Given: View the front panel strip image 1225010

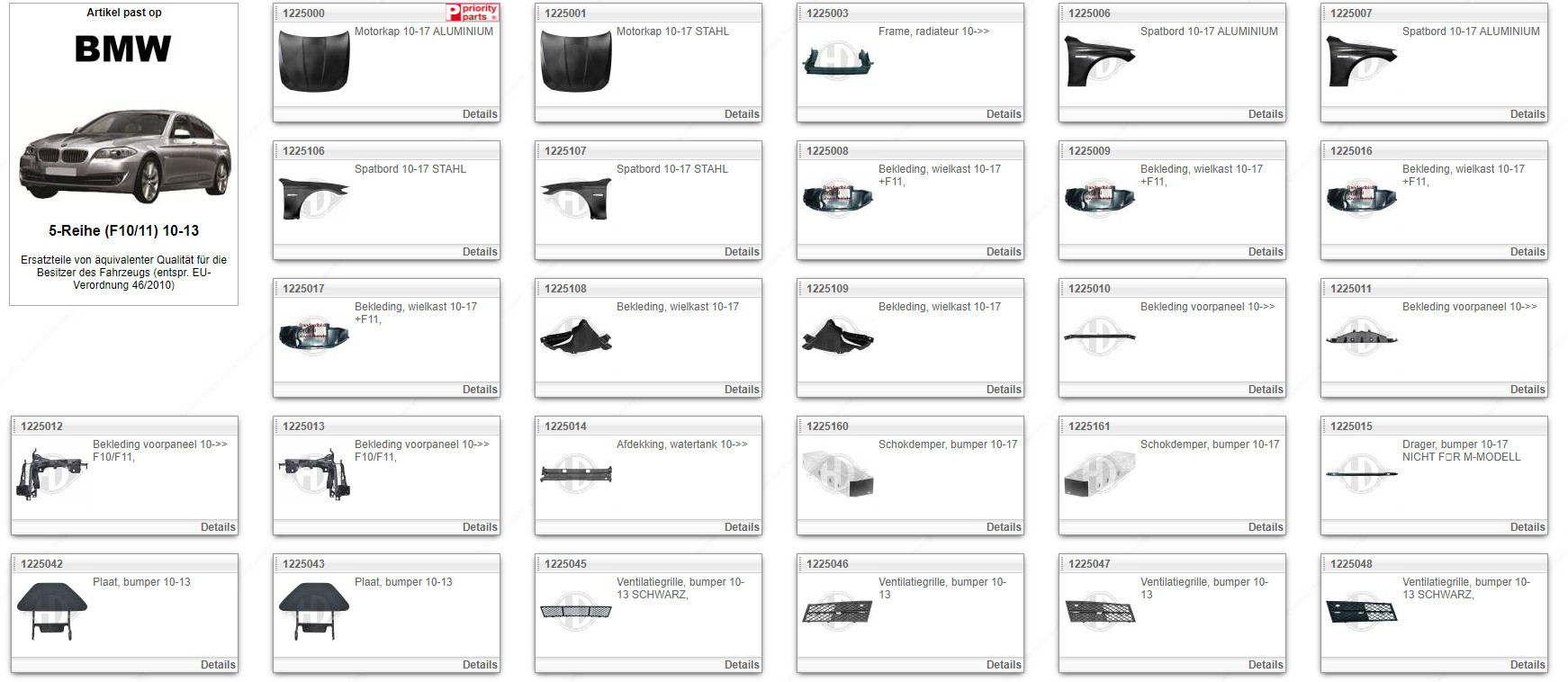Looking at the screenshot, I should tap(1100, 337).
